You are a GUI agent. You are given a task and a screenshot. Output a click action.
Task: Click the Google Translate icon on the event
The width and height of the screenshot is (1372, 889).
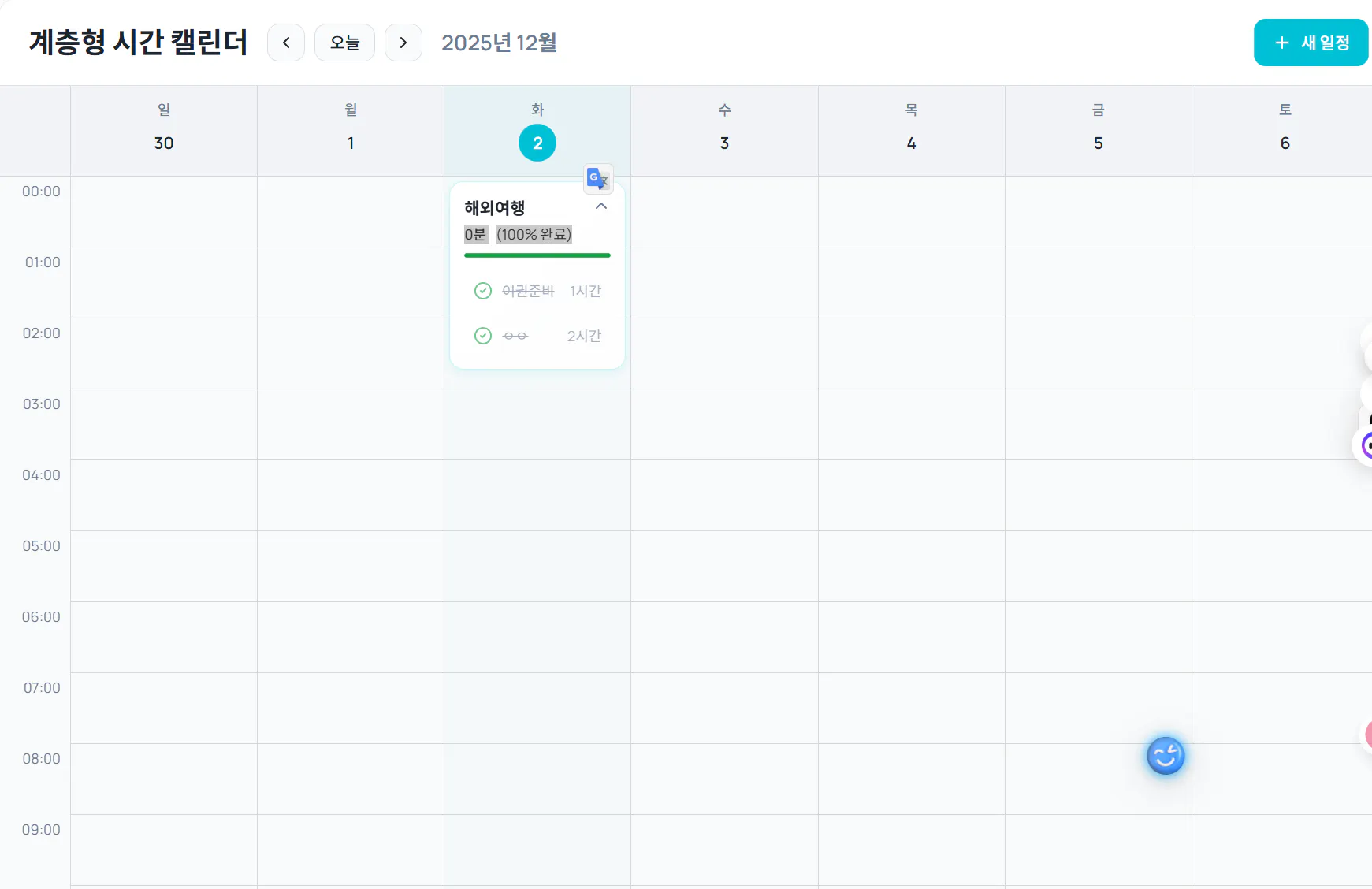click(x=598, y=179)
